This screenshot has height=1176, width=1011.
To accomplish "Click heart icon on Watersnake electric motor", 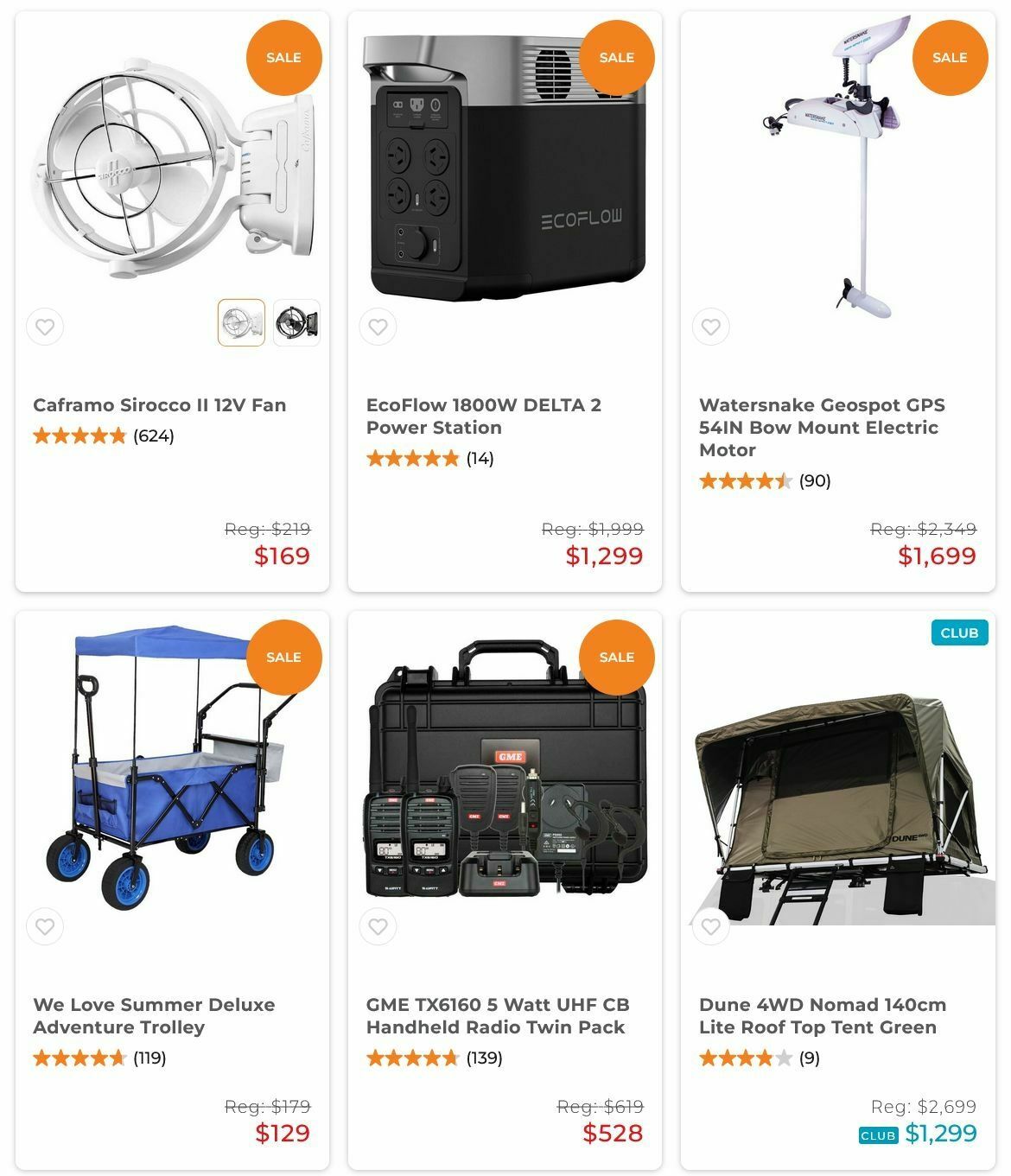I will (710, 327).
